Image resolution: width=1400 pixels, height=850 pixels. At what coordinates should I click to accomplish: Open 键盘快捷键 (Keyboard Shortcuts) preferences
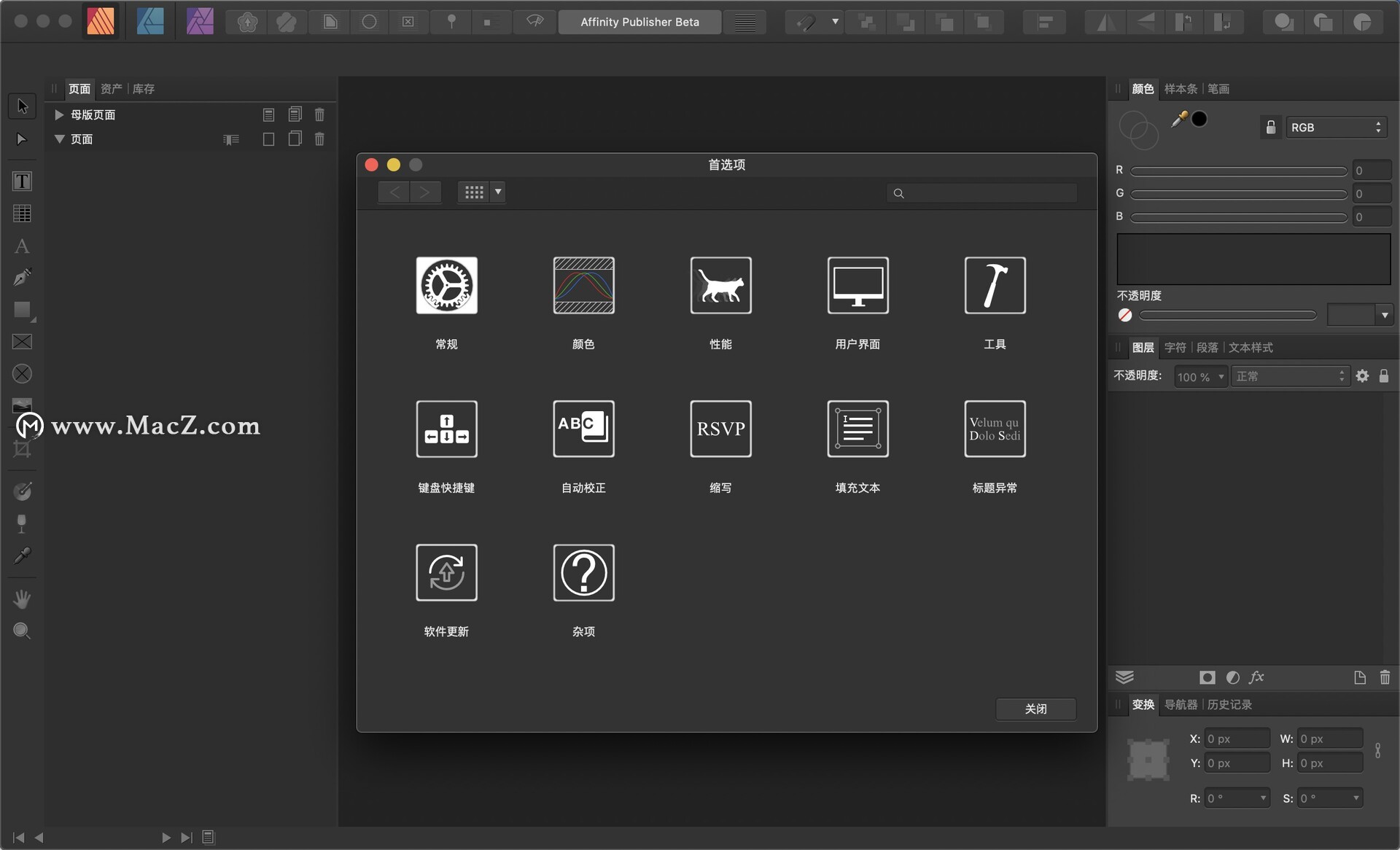(x=446, y=429)
